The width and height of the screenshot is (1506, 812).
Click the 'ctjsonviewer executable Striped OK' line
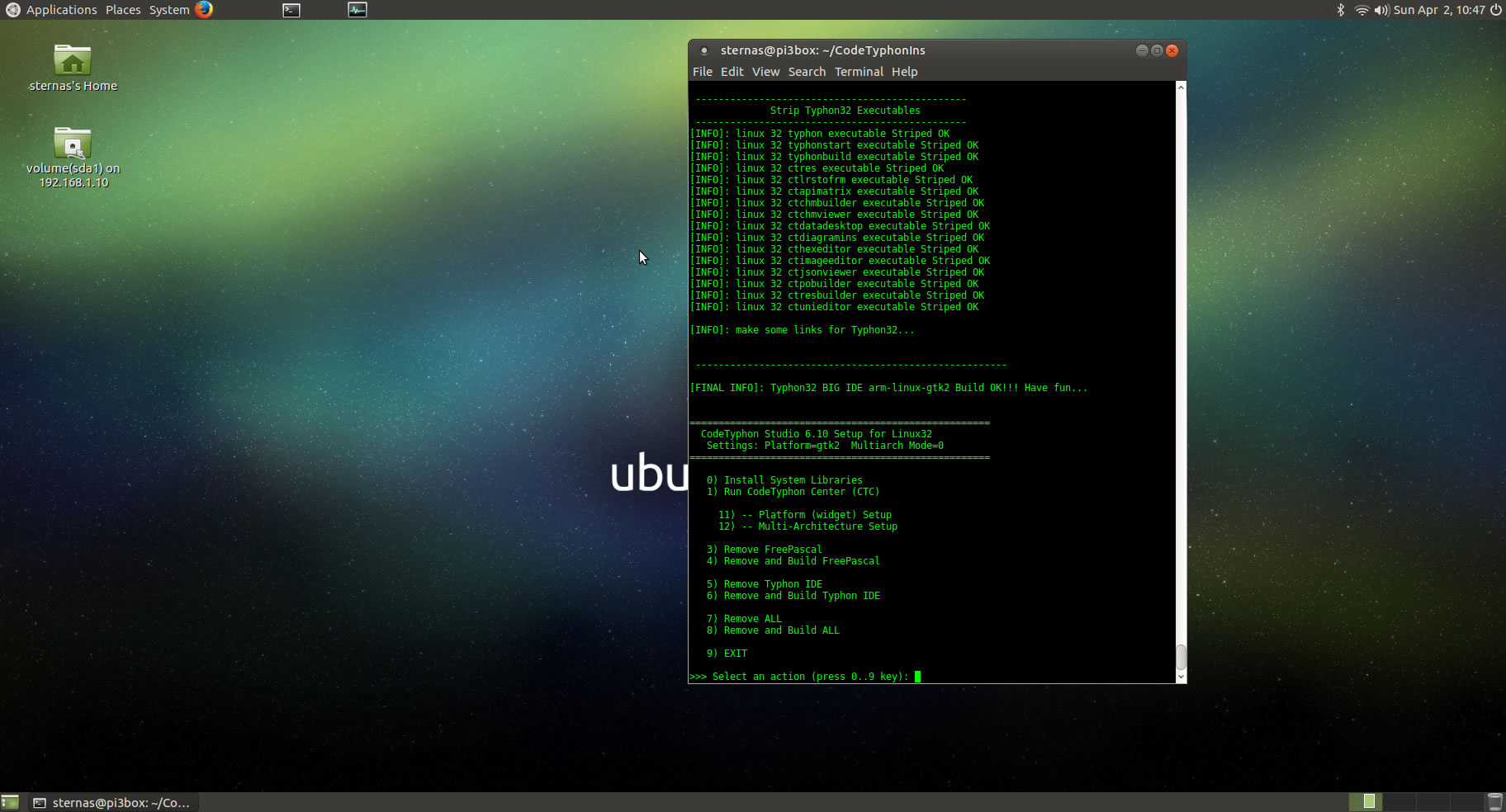(836, 272)
